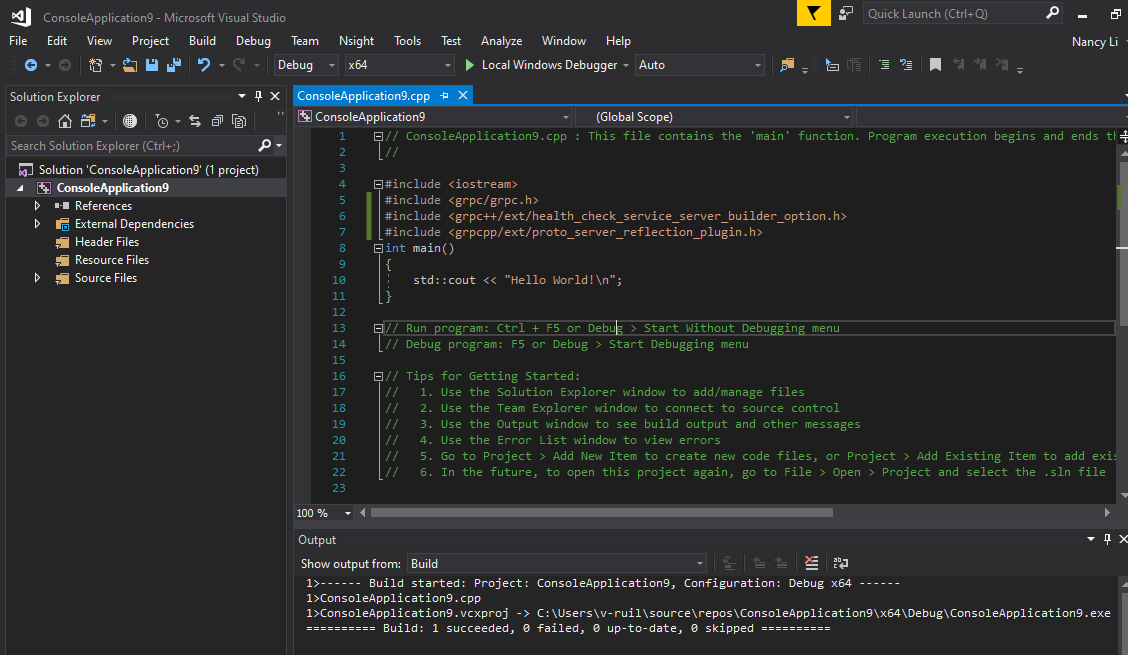Toggle word wrap in the Output window

coord(840,563)
